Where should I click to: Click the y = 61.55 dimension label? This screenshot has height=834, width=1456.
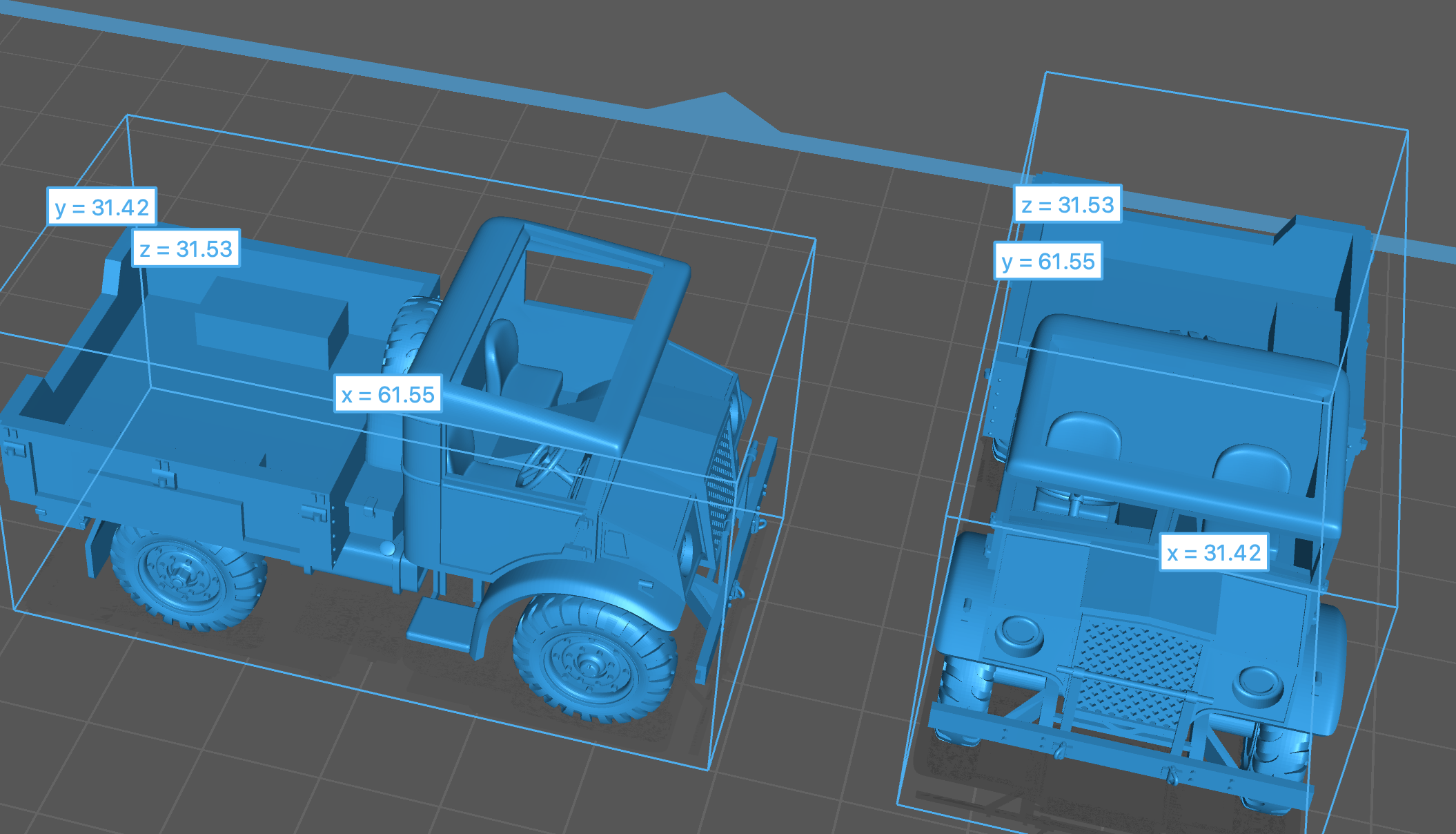tap(1047, 261)
